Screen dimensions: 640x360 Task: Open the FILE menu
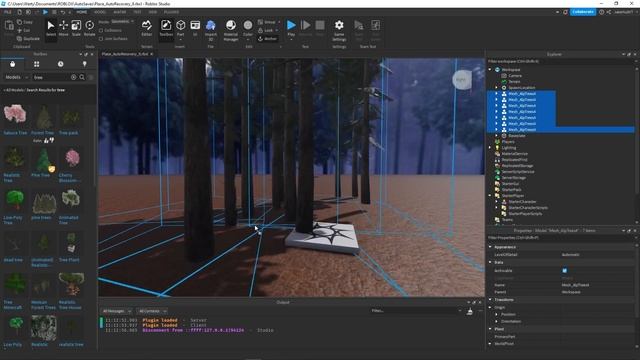[7, 12]
